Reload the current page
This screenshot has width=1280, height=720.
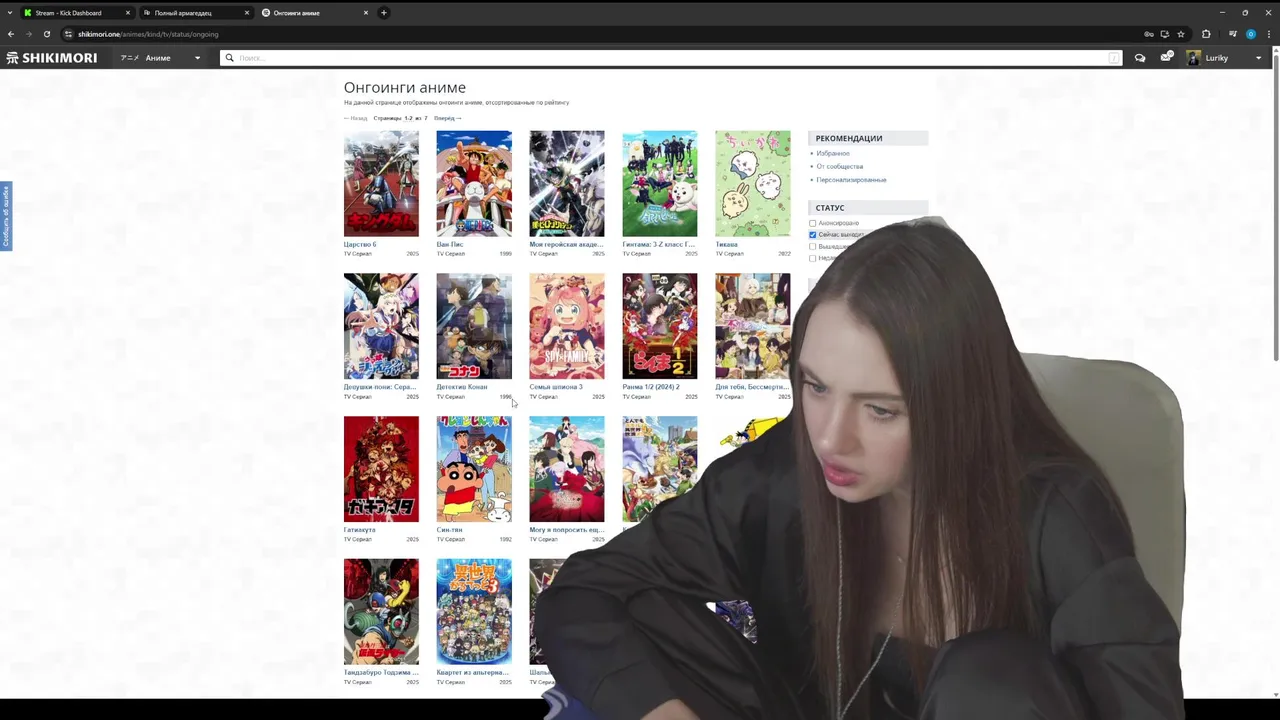tap(46, 34)
